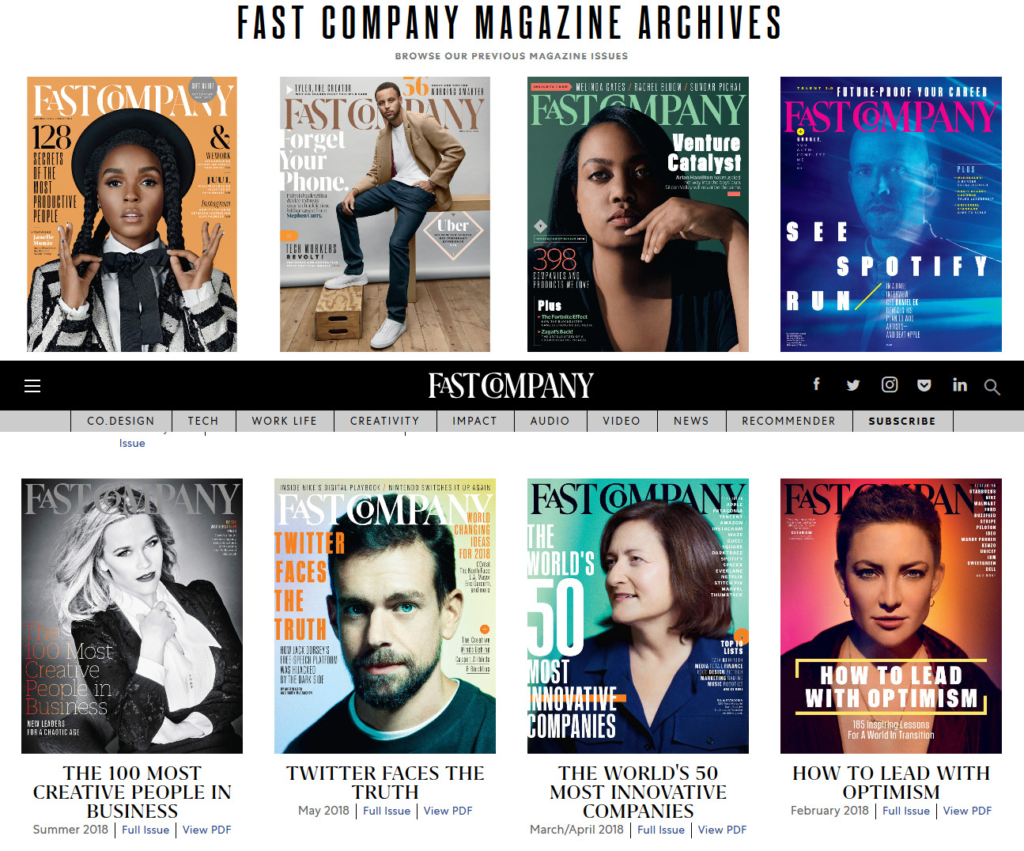Open View PDF for Summer 2018 issue
This screenshot has height=851, width=1024.
point(206,830)
